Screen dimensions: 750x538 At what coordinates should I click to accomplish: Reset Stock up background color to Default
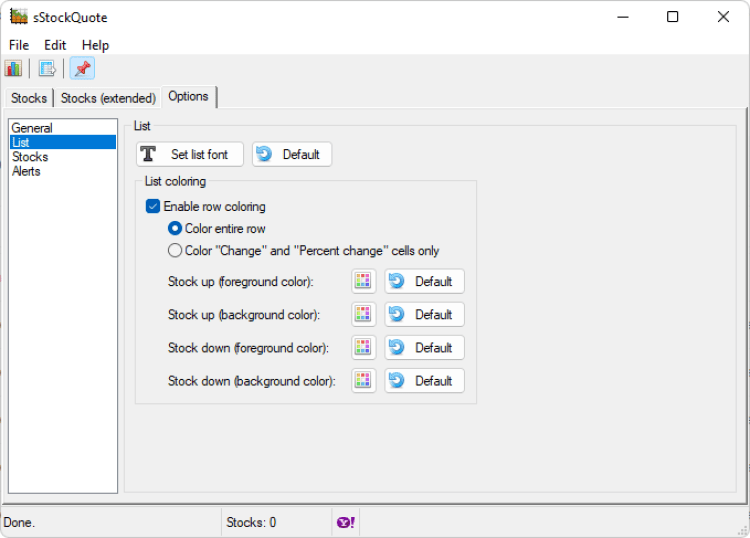(x=424, y=314)
